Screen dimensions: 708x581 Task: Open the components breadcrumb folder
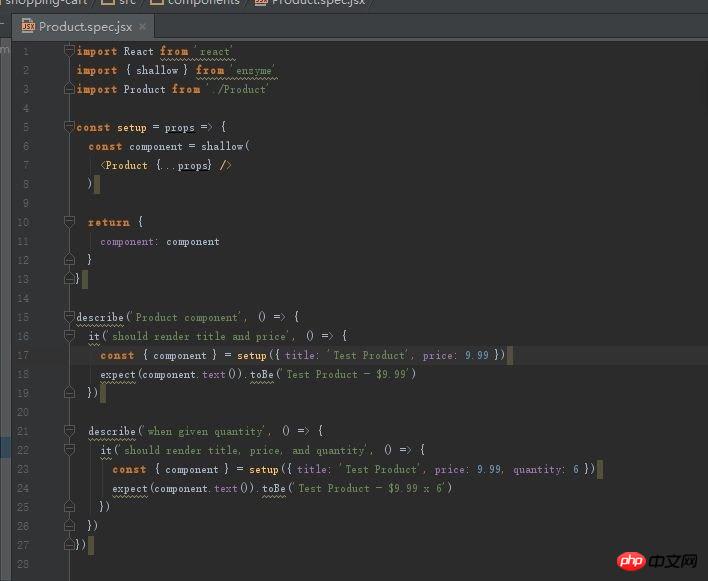pos(195,2)
